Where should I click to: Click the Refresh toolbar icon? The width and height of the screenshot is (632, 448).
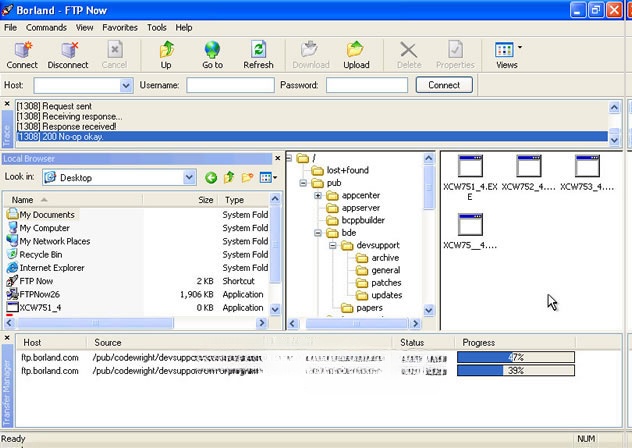pos(258,55)
